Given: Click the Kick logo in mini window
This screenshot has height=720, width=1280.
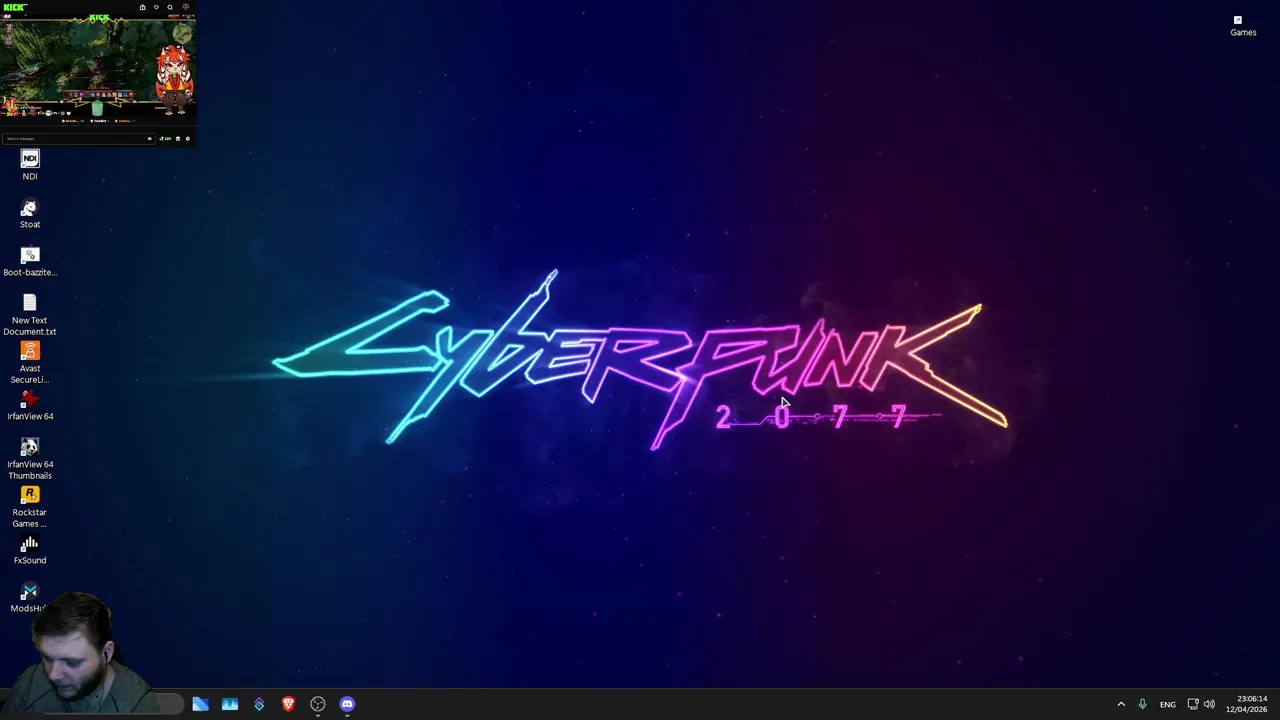Looking at the screenshot, I should click(x=15, y=7).
